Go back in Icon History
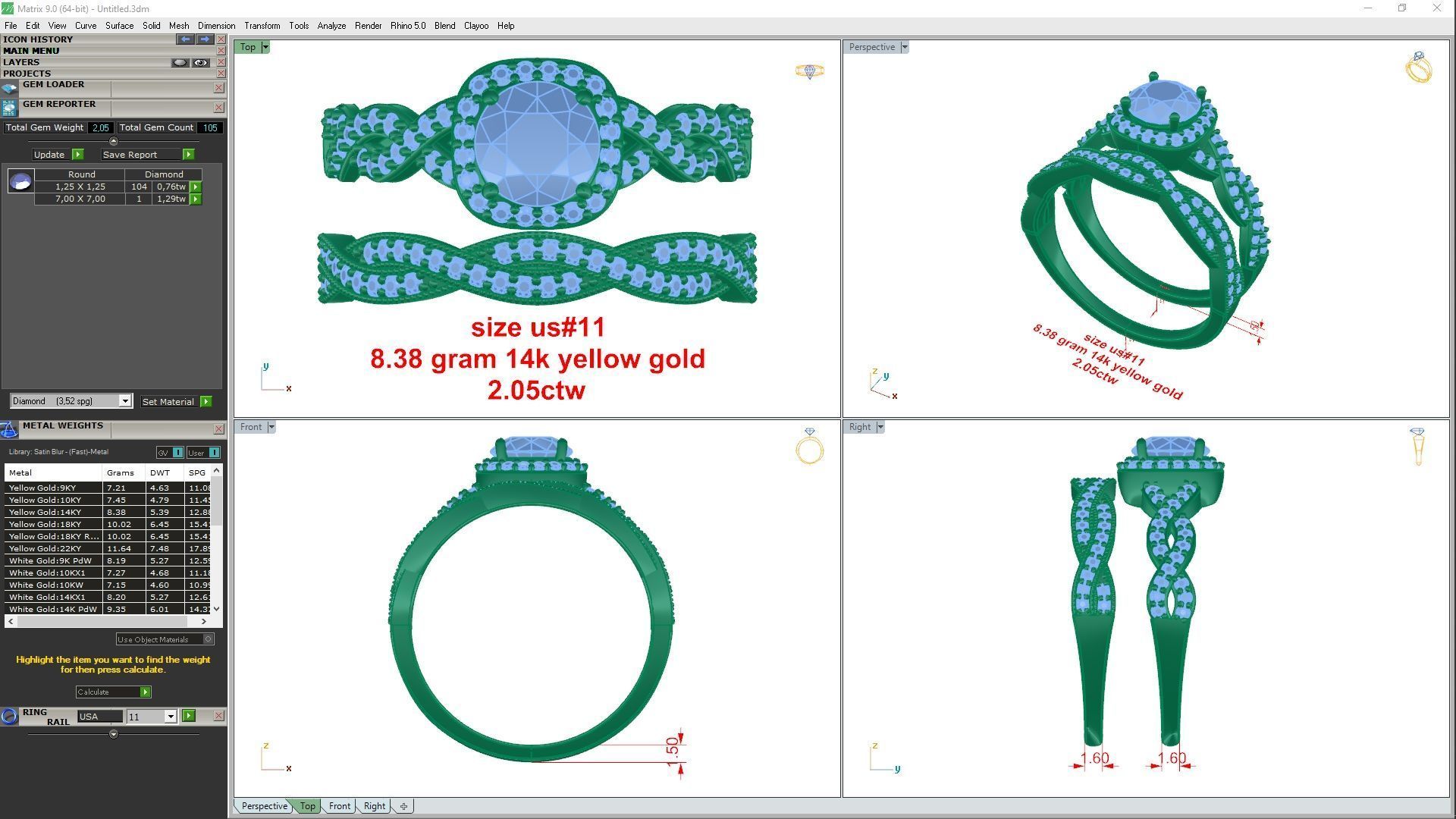 pyautogui.click(x=184, y=39)
